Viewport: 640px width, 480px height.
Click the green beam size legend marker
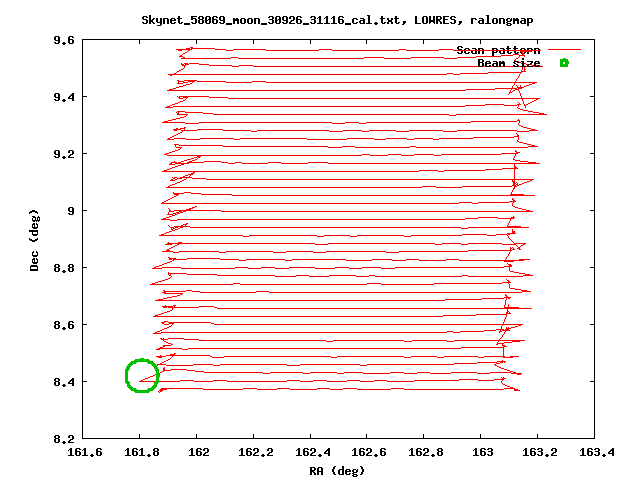pyautogui.click(x=564, y=62)
